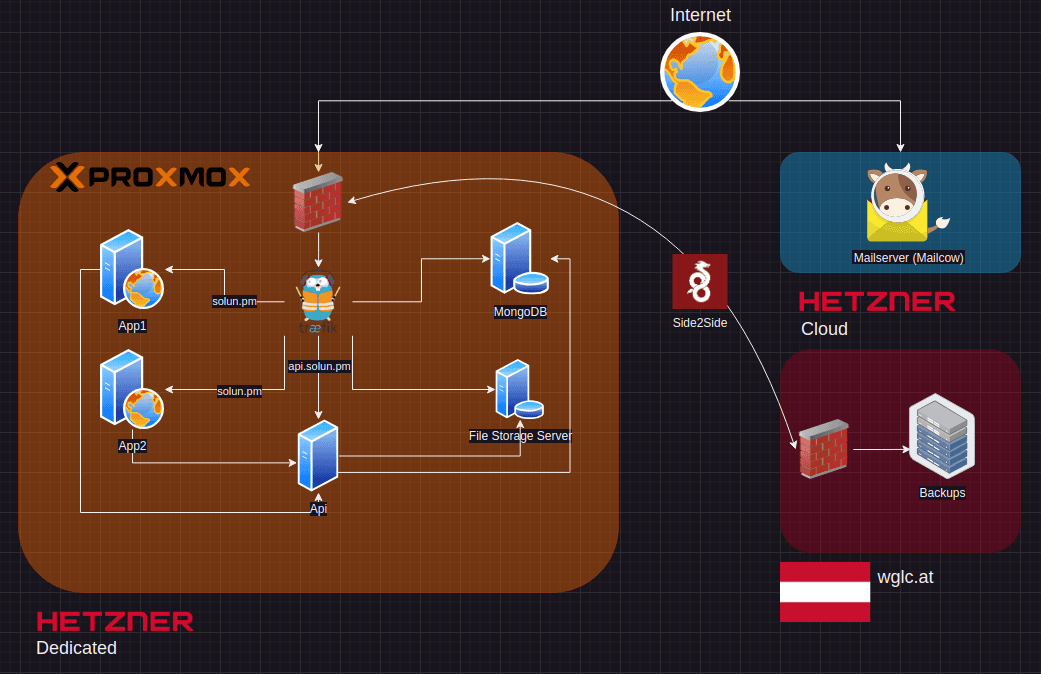Viewport: 1041px width, 674px height.
Task: Click the wglc.at text label
Action: coord(905,577)
